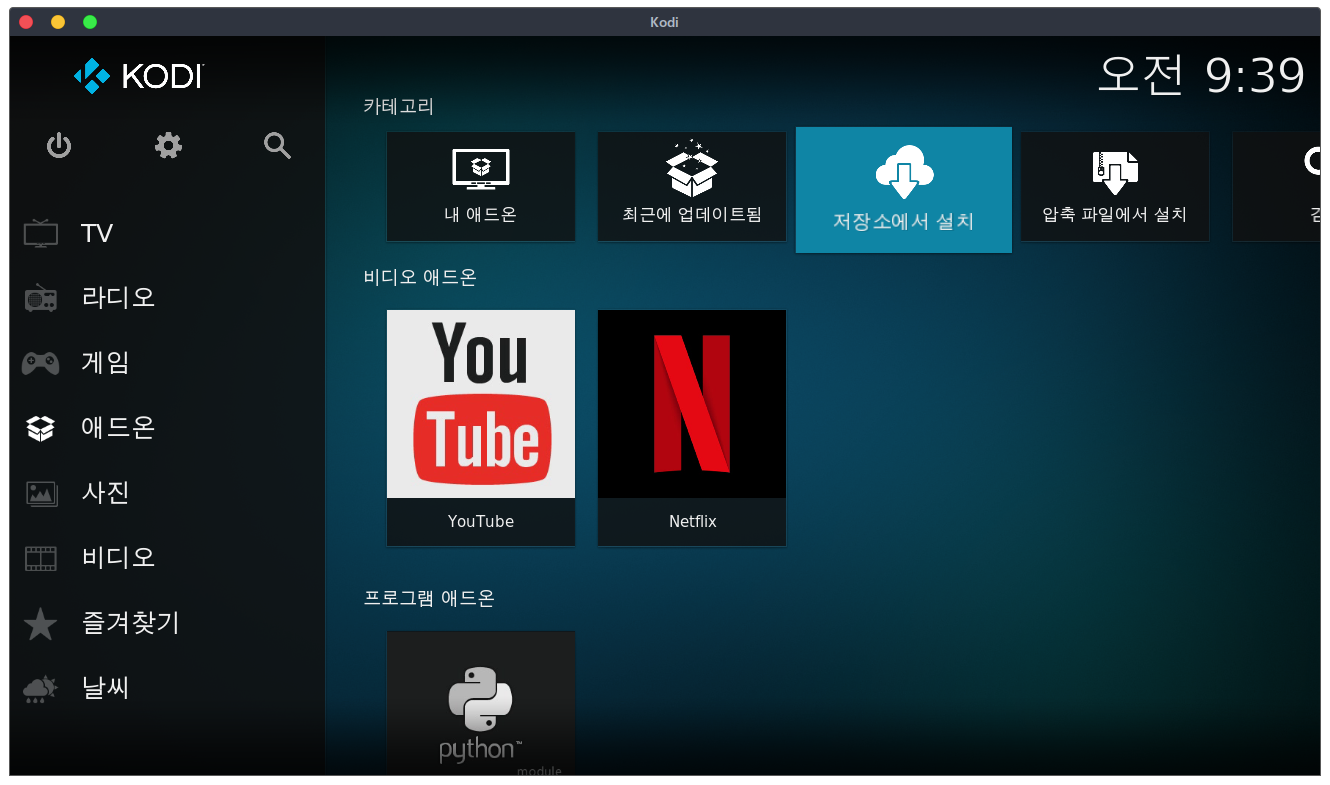Click the Kodi logo
This screenshot has height=785, width=1330.
coord(139,76)
